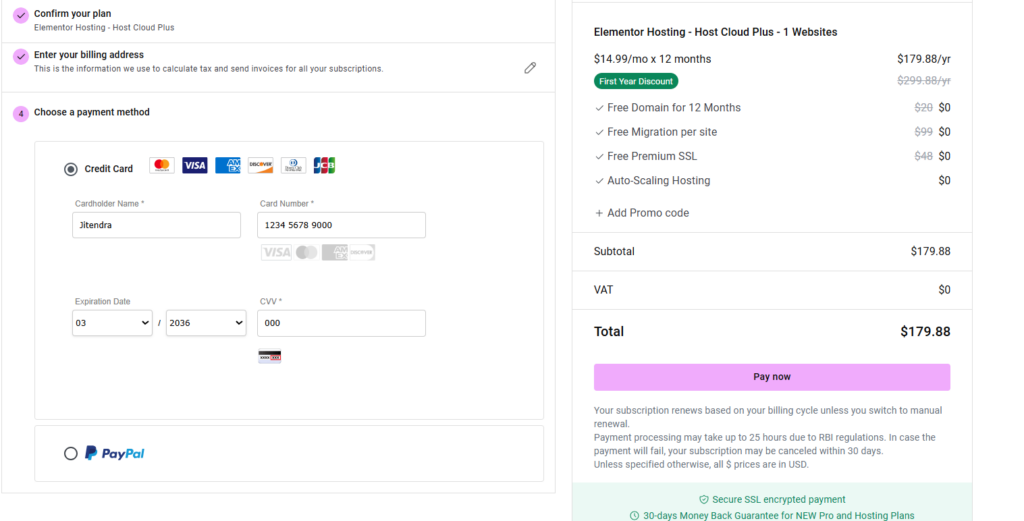
Task: Open the expiration year dropdown
Action: 206,323
